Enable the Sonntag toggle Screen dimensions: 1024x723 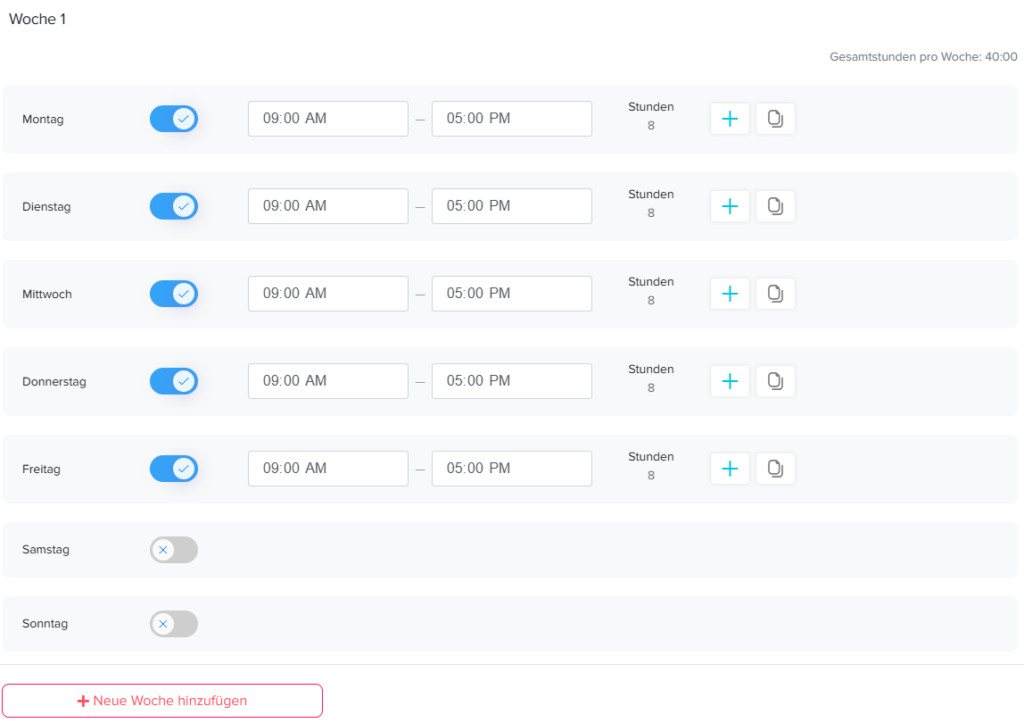click(174, 624)
